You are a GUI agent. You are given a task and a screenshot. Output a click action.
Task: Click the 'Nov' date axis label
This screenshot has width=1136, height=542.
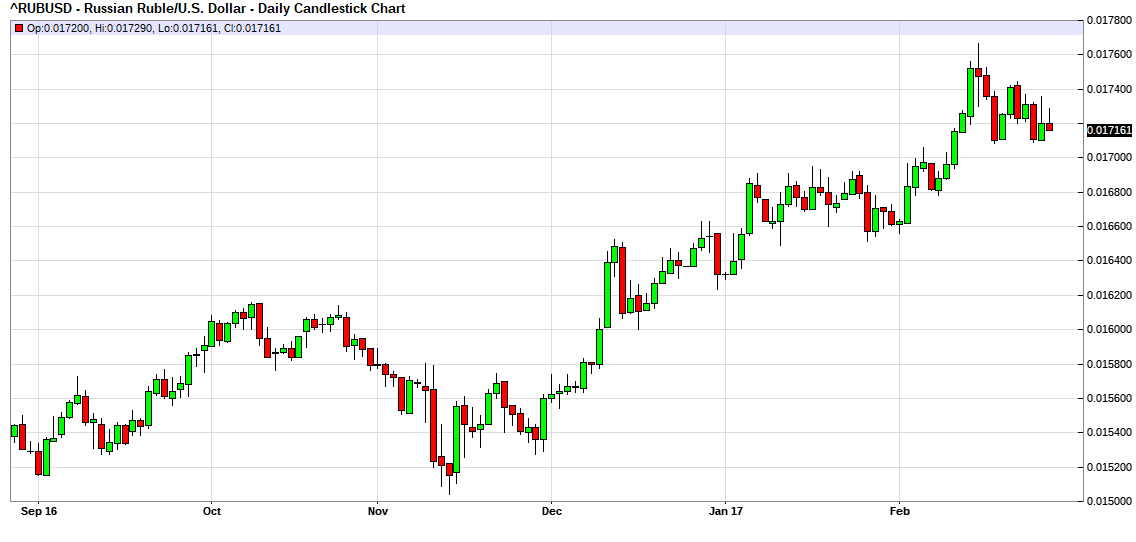tap(377, 512)
